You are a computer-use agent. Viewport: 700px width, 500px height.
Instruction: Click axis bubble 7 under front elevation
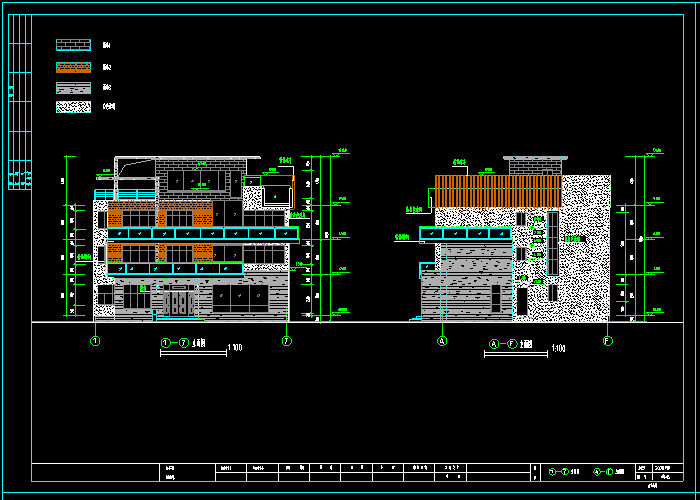click(x=287, y=341)
